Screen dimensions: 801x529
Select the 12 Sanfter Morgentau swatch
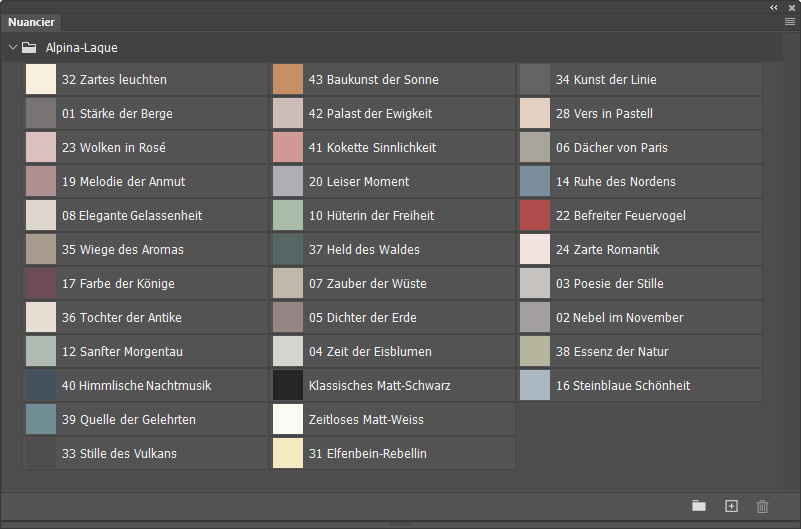click(41, 351)
